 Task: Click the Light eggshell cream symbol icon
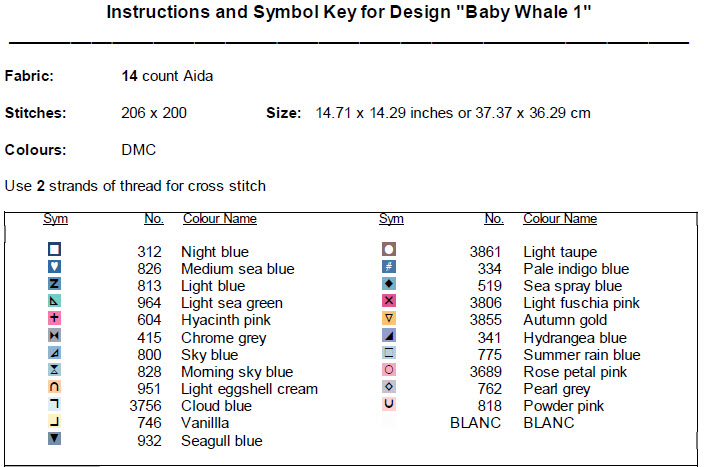coord(55,388)
